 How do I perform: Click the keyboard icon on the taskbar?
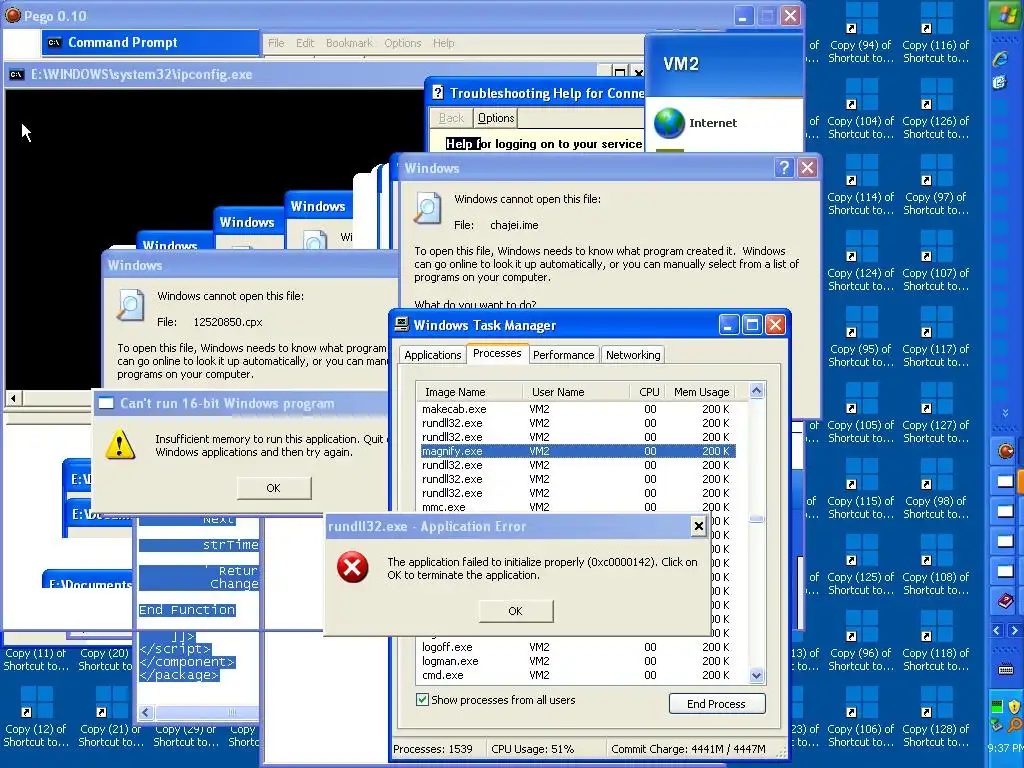click(1006, 669)
